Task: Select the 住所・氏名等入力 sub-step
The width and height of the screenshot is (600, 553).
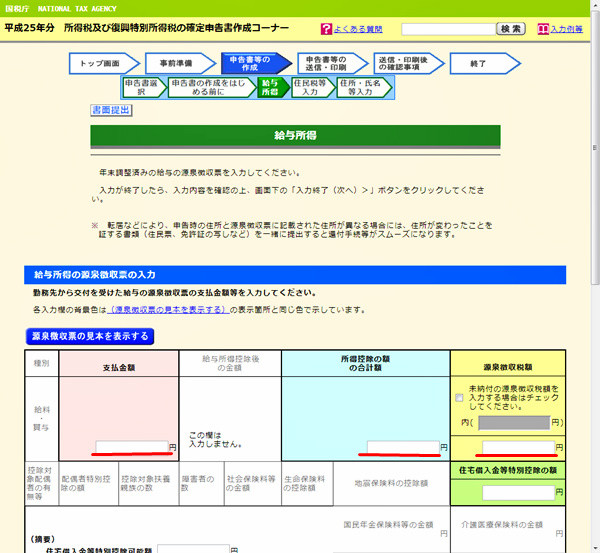Action: 364,88
